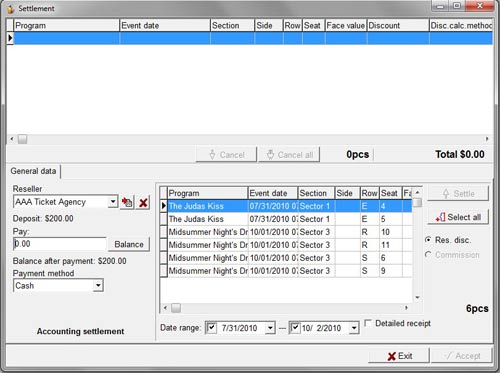Click the ticket list horizontal scrollbar thumb
Screen dimensions: 500x373
coord(176,308)
